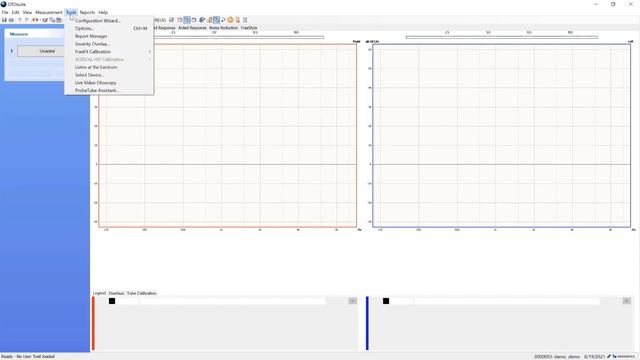The height and width of the screenshot is (360, 640).
Task: Open the Edit menu
Action: tap(16, 12)
